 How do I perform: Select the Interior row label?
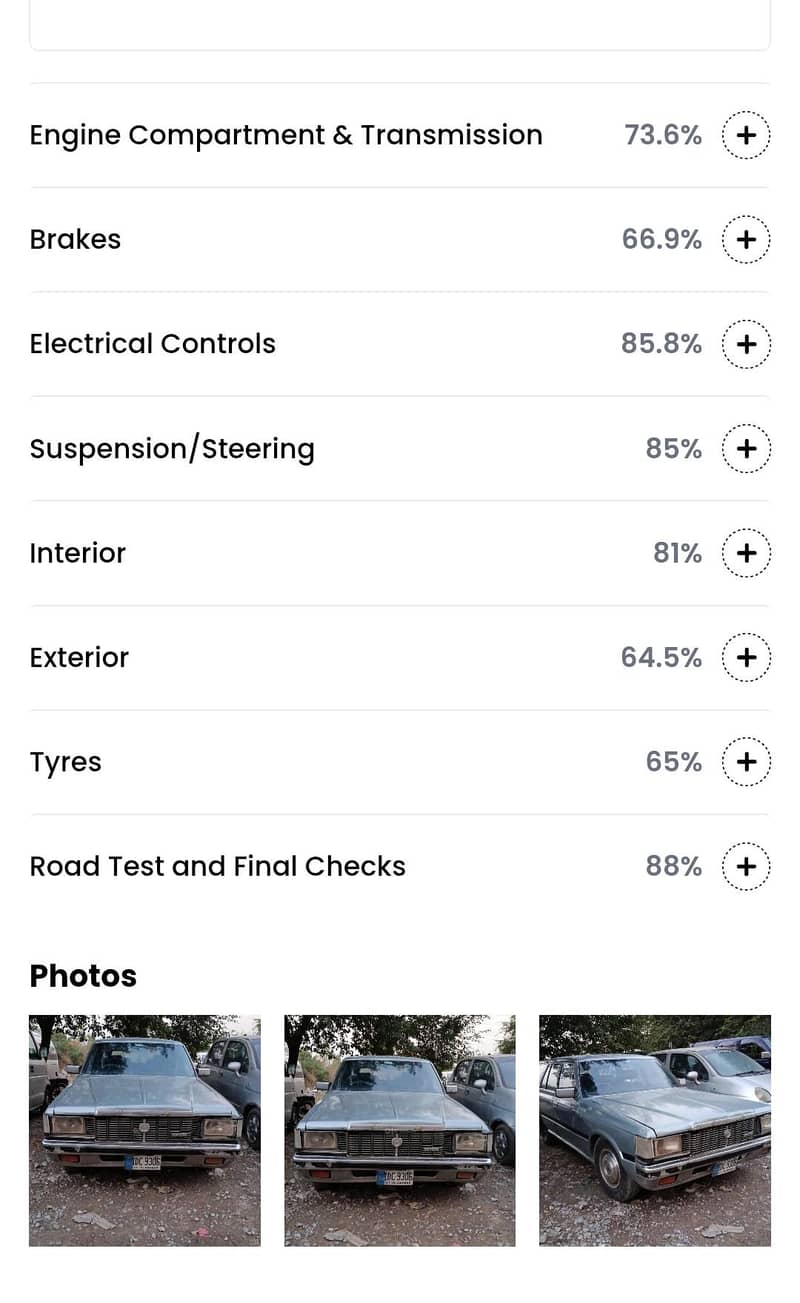pos(78,553)
